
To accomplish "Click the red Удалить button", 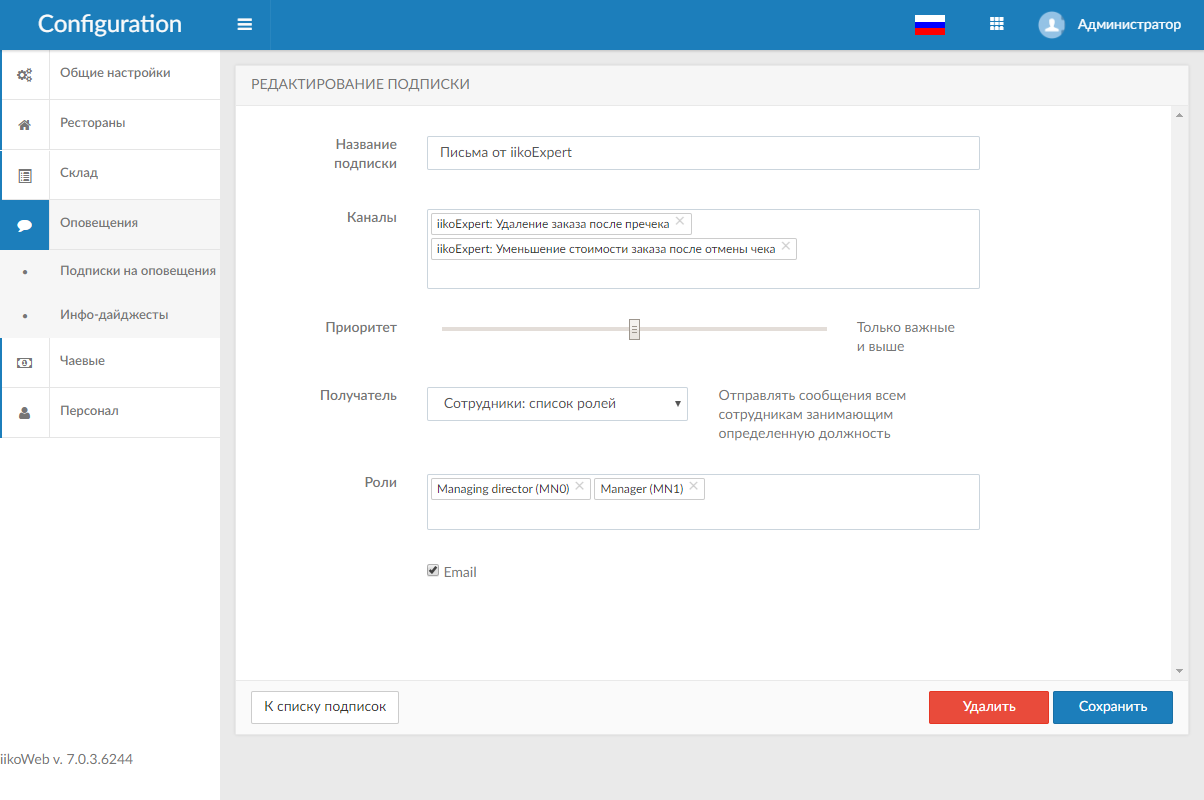I will click(989, 707).
